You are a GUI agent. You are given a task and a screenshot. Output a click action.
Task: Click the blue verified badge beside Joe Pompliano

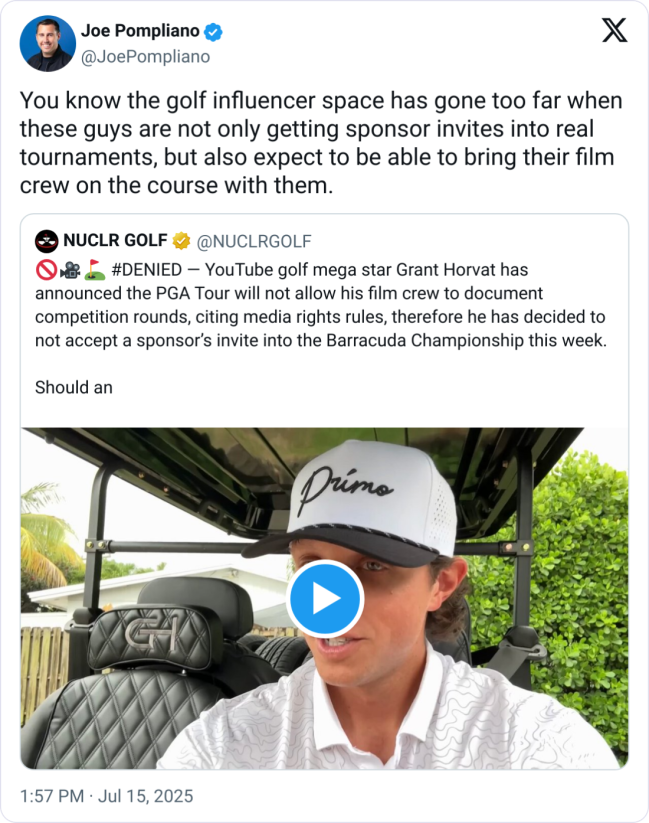click(x=214, y=32)
